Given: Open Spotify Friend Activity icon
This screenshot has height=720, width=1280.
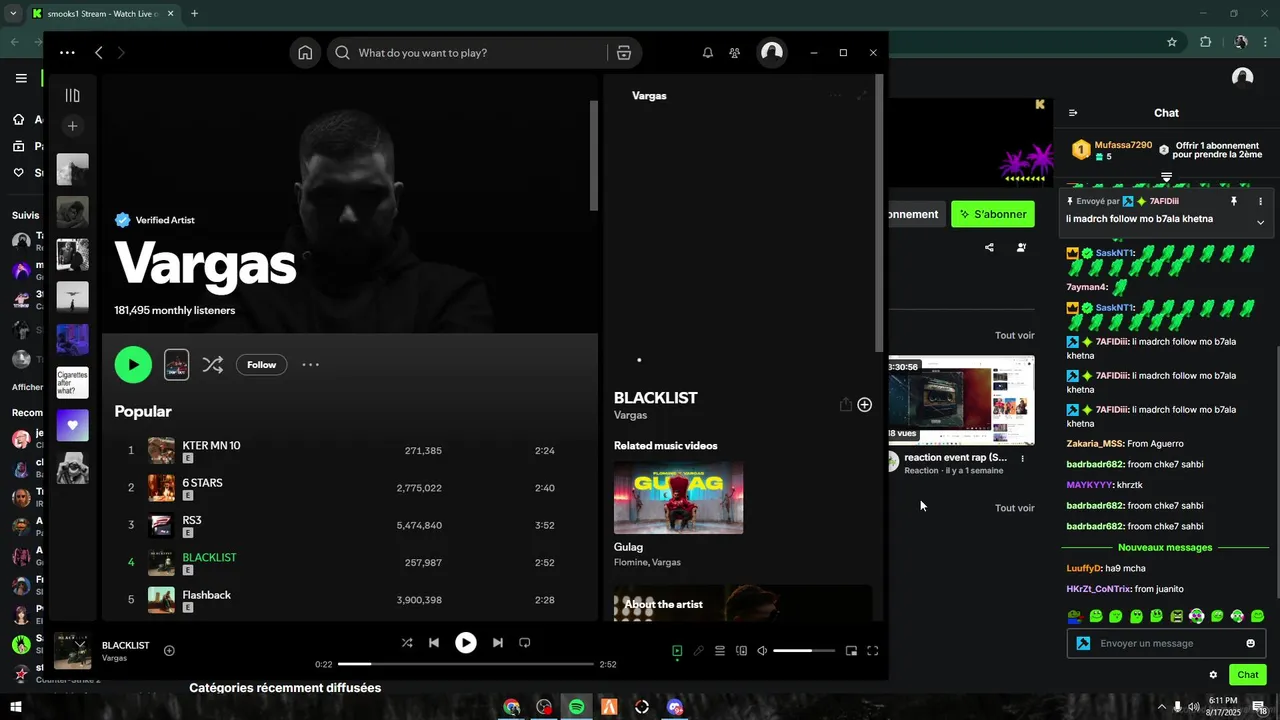Looking at the screenshot, I should 735,53.
